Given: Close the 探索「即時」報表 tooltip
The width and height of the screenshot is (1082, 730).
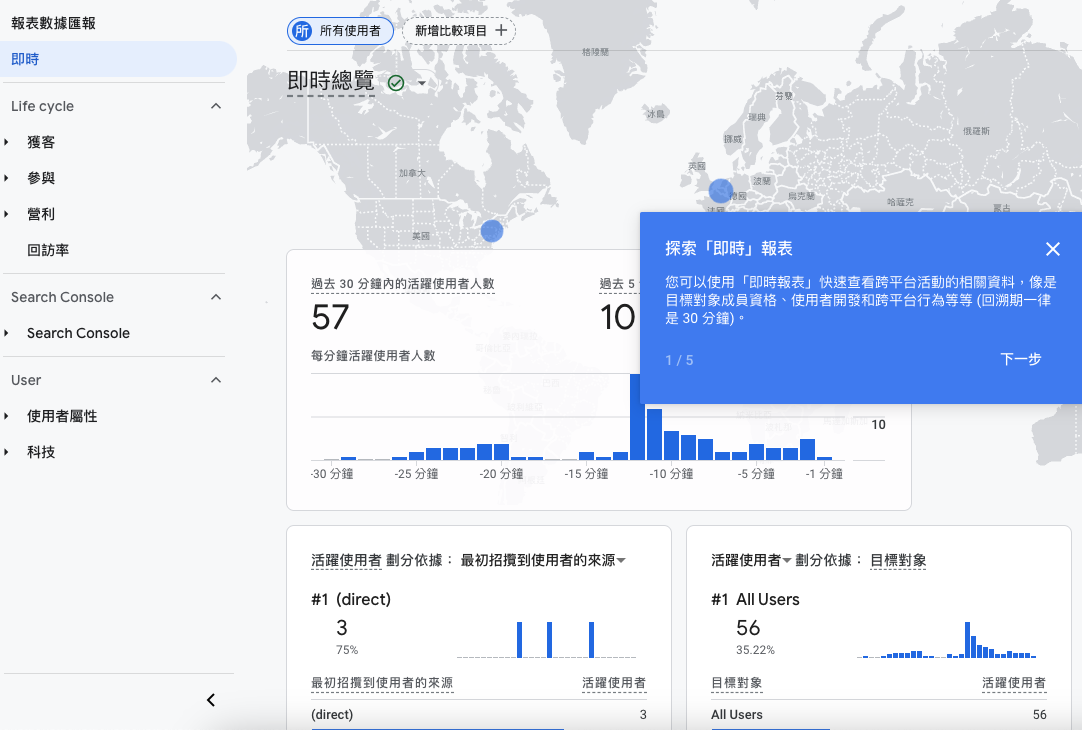Looking at the screenshot, I should [1052, 249].
